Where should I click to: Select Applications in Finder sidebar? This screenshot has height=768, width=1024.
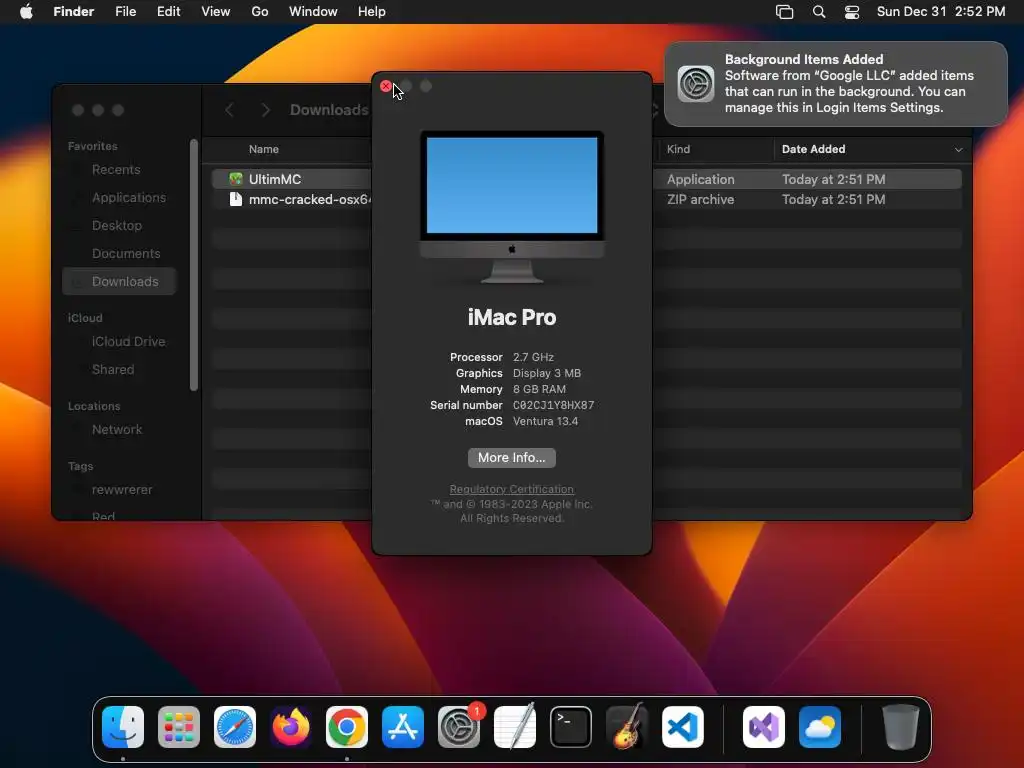pyautogui.click(x=129, y=198)
